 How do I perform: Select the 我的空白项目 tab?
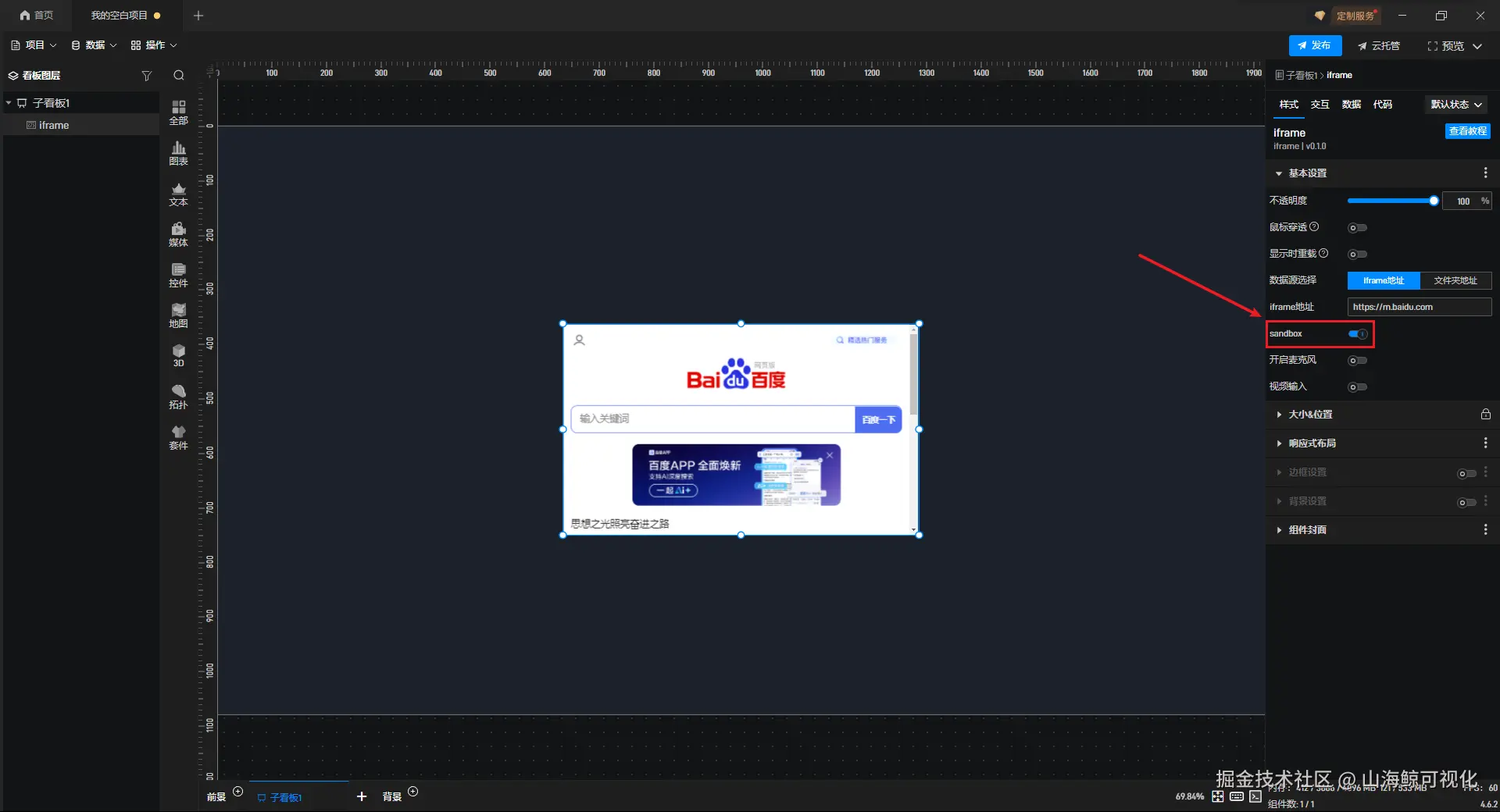(125, 16)
